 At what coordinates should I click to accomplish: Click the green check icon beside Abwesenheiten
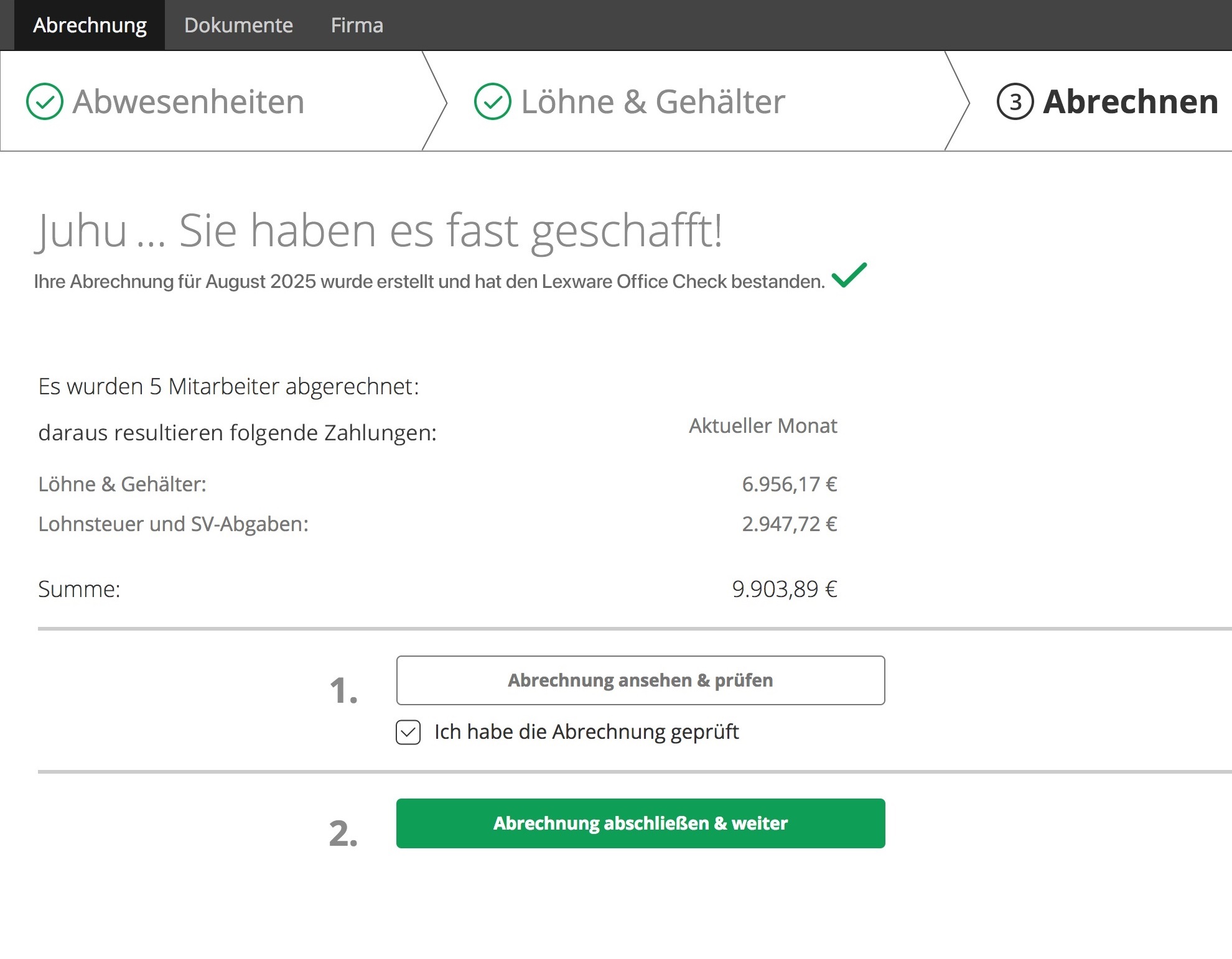point(45,101)
